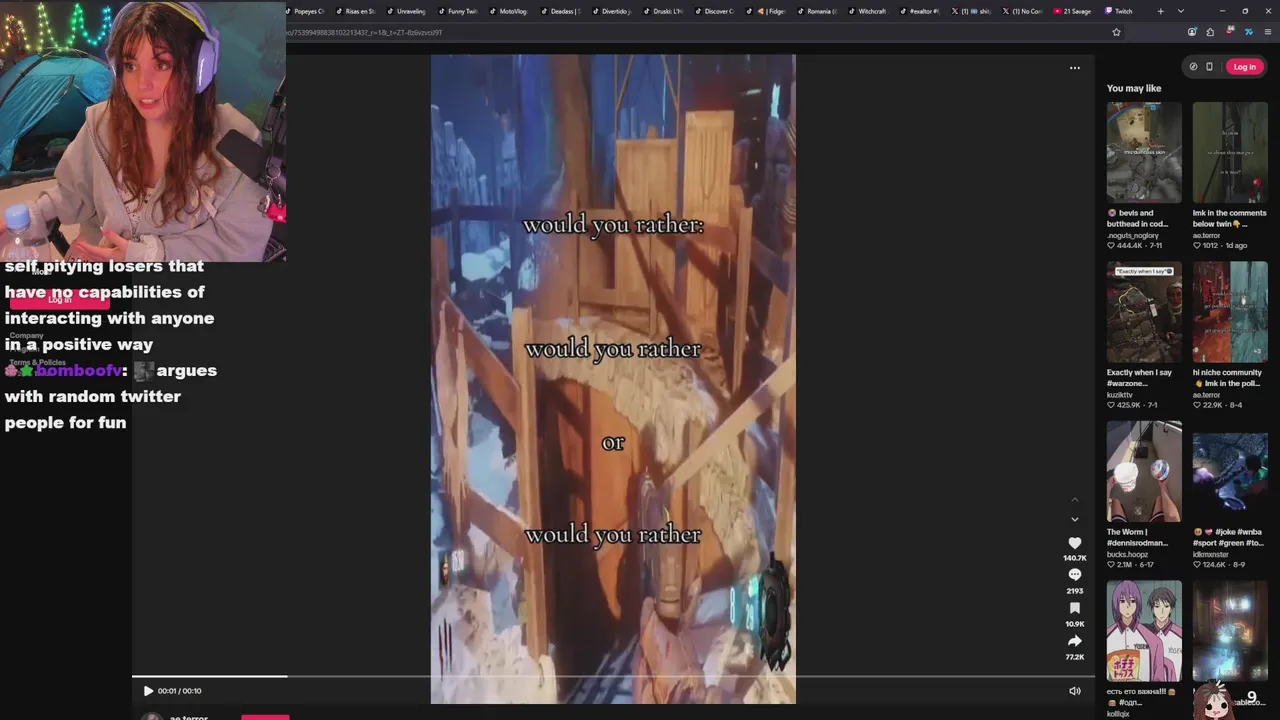Click the 'Exactly when I say #warzone' caption

coord(1140,378)
